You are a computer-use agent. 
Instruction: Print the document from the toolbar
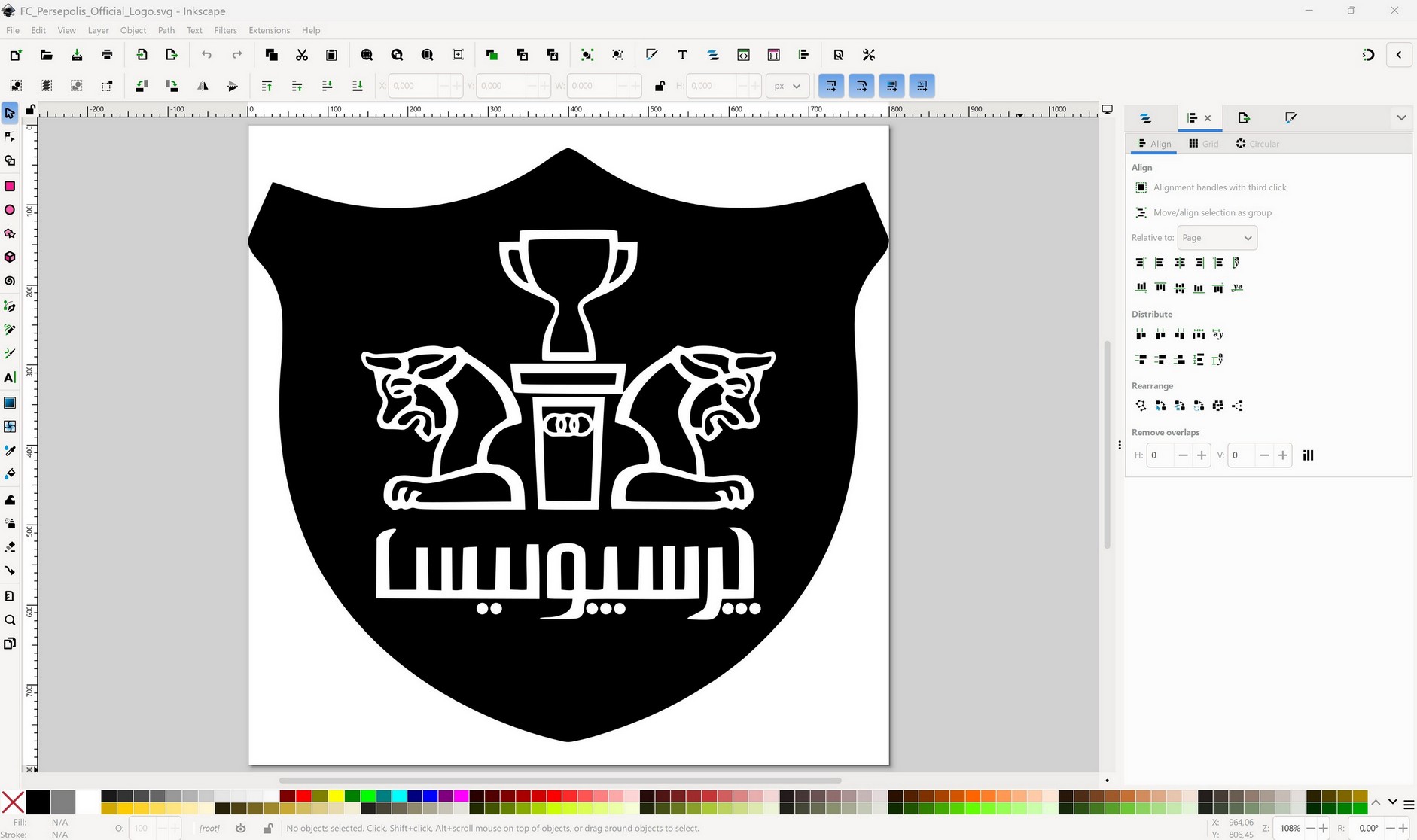tap(107, 55)
